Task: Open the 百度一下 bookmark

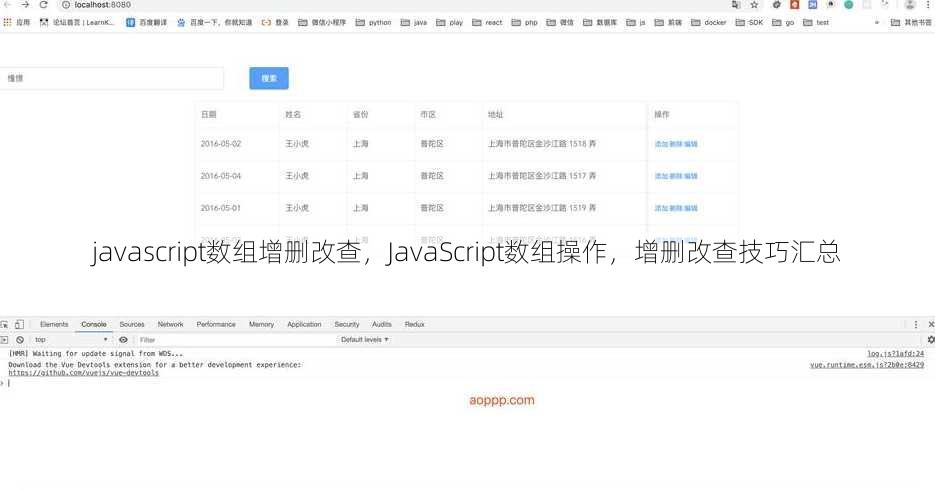Action: [x=215, y=22]
